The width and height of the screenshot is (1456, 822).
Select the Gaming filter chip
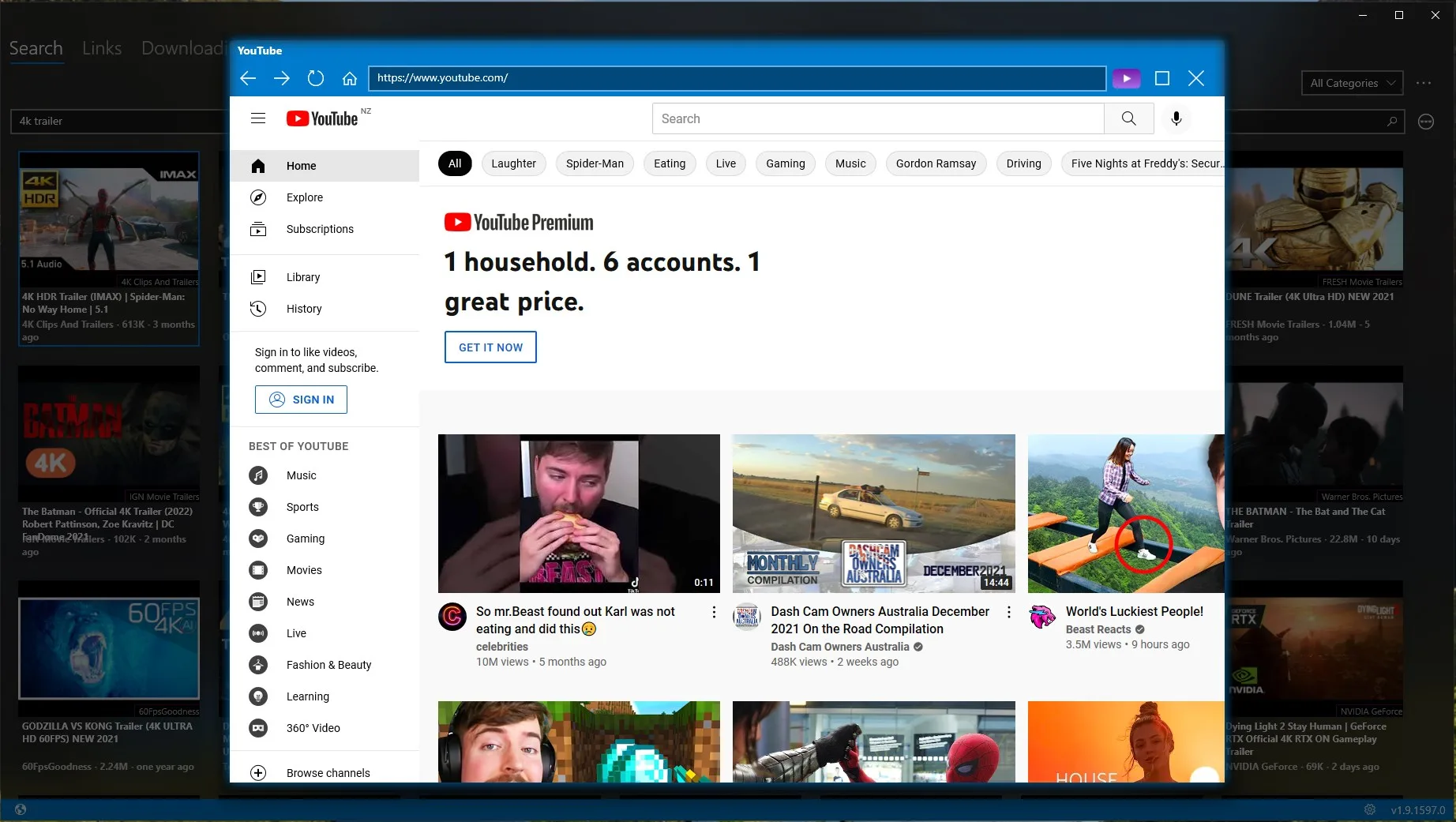[x=786, y=163]
